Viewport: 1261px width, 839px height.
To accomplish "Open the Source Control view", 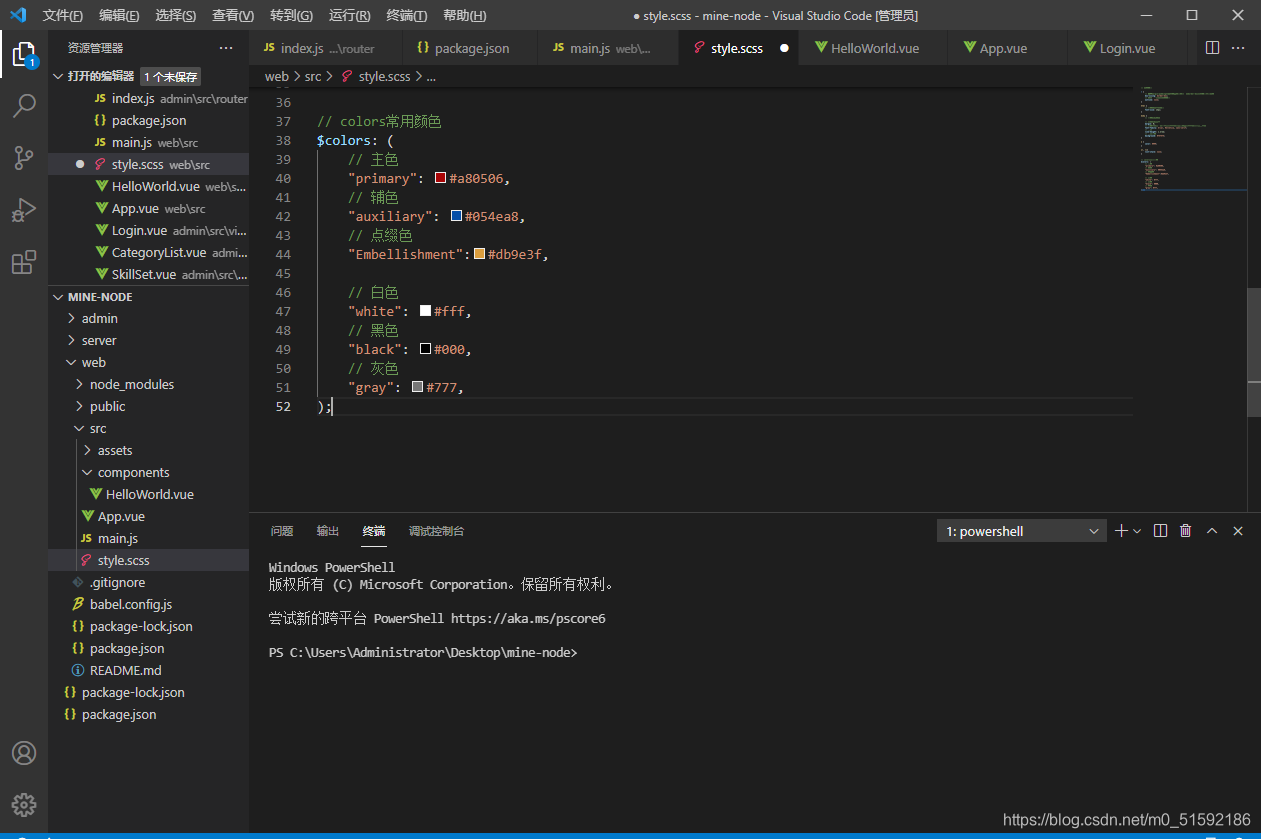I will [24, 157].
